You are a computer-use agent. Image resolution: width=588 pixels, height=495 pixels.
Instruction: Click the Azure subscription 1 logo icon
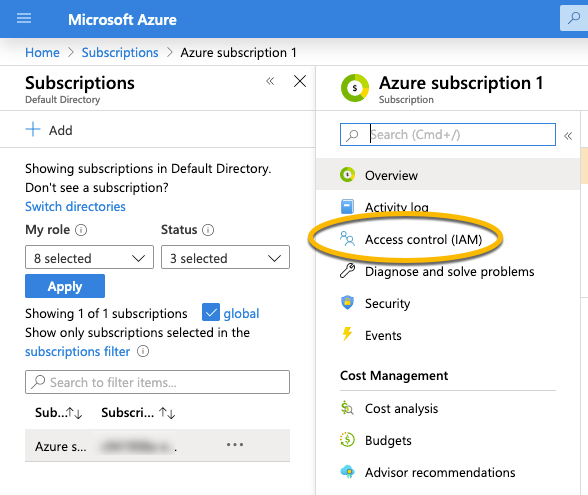pyautogui.click(x=355, y=88)
